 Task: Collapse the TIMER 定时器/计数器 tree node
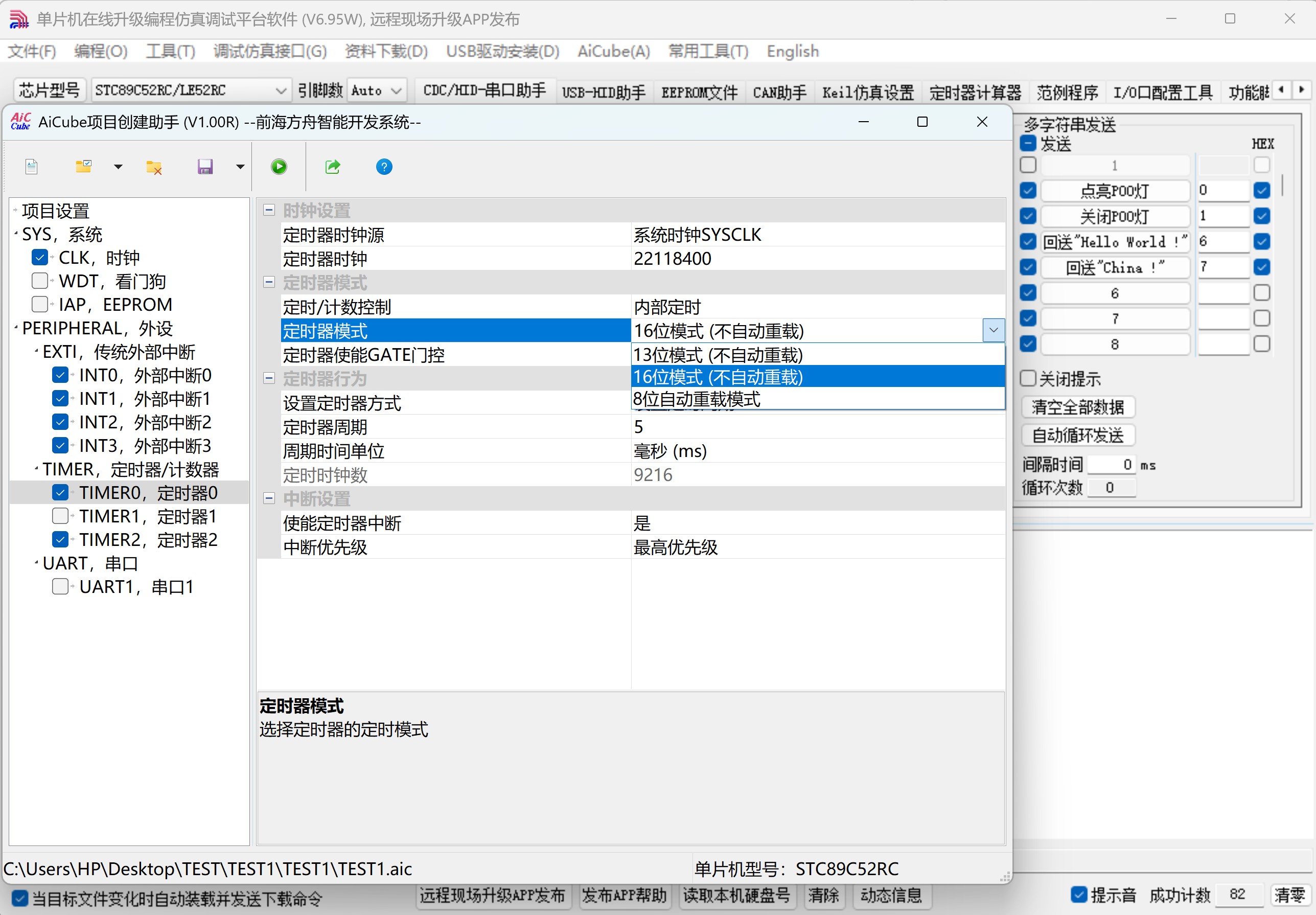click(x=37, y=469)
